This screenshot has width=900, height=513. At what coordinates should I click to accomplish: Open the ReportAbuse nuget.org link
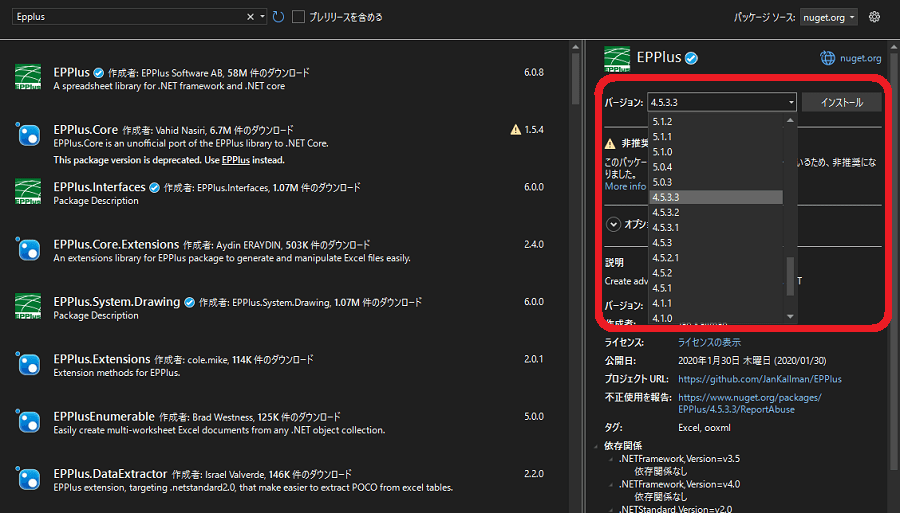point(750,403)
